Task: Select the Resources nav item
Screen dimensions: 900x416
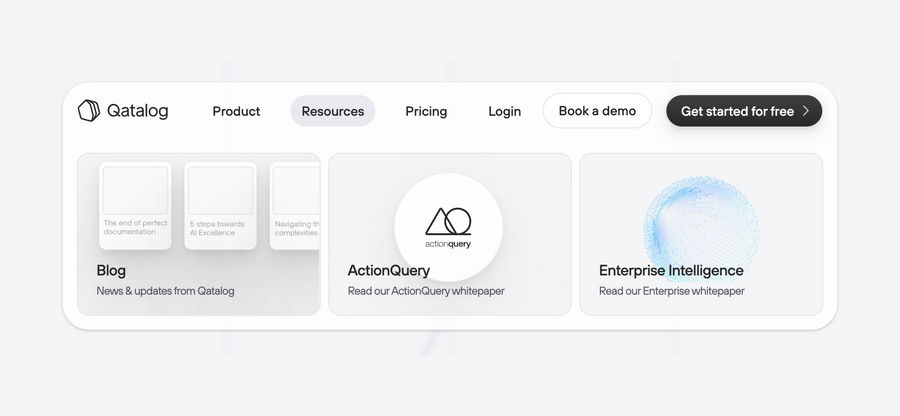Action: click(333, 111)
